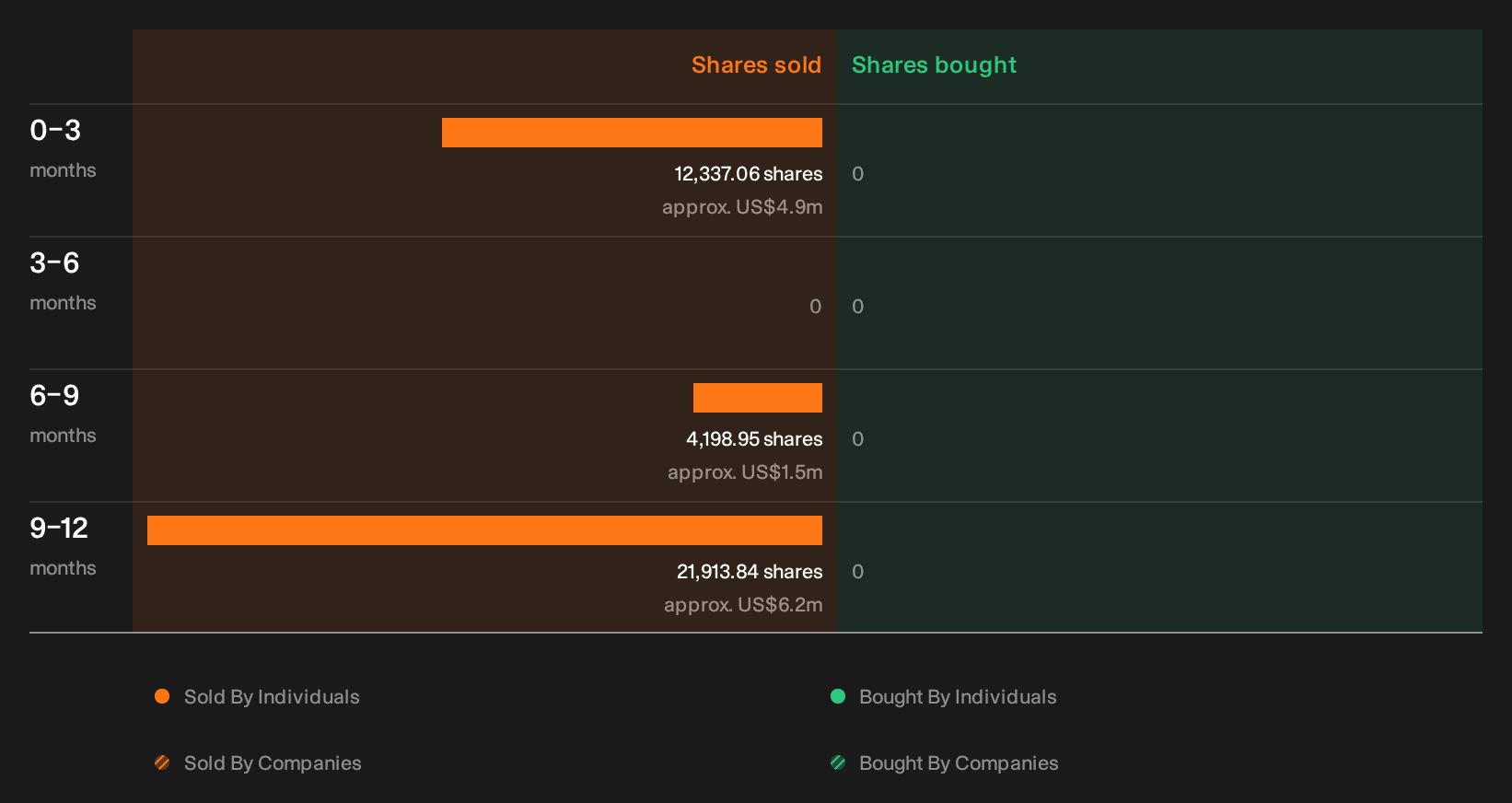Click the green Bought By Individuals legend dot

838,696
